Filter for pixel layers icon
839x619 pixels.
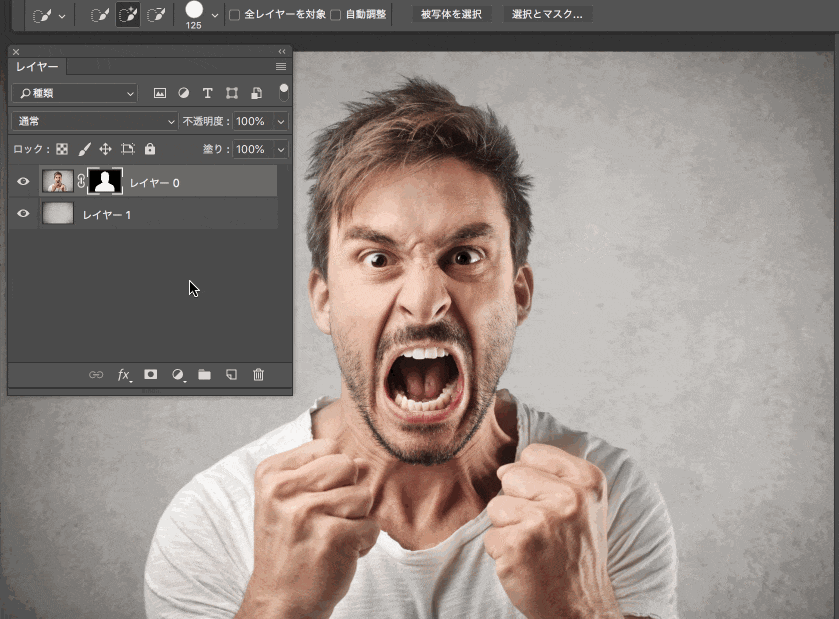[159, 93]
